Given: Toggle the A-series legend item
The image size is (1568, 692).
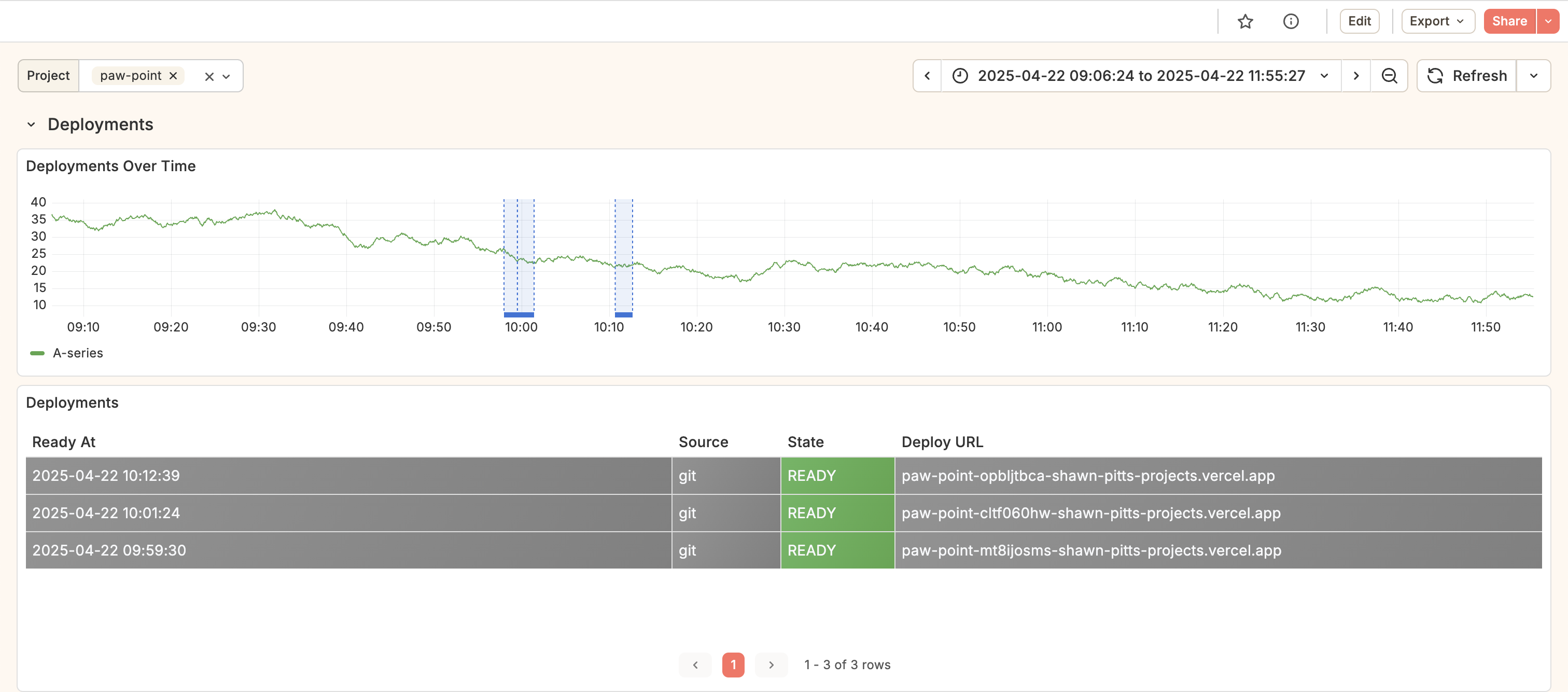Looking at the screenshot, I should [77, 353].
